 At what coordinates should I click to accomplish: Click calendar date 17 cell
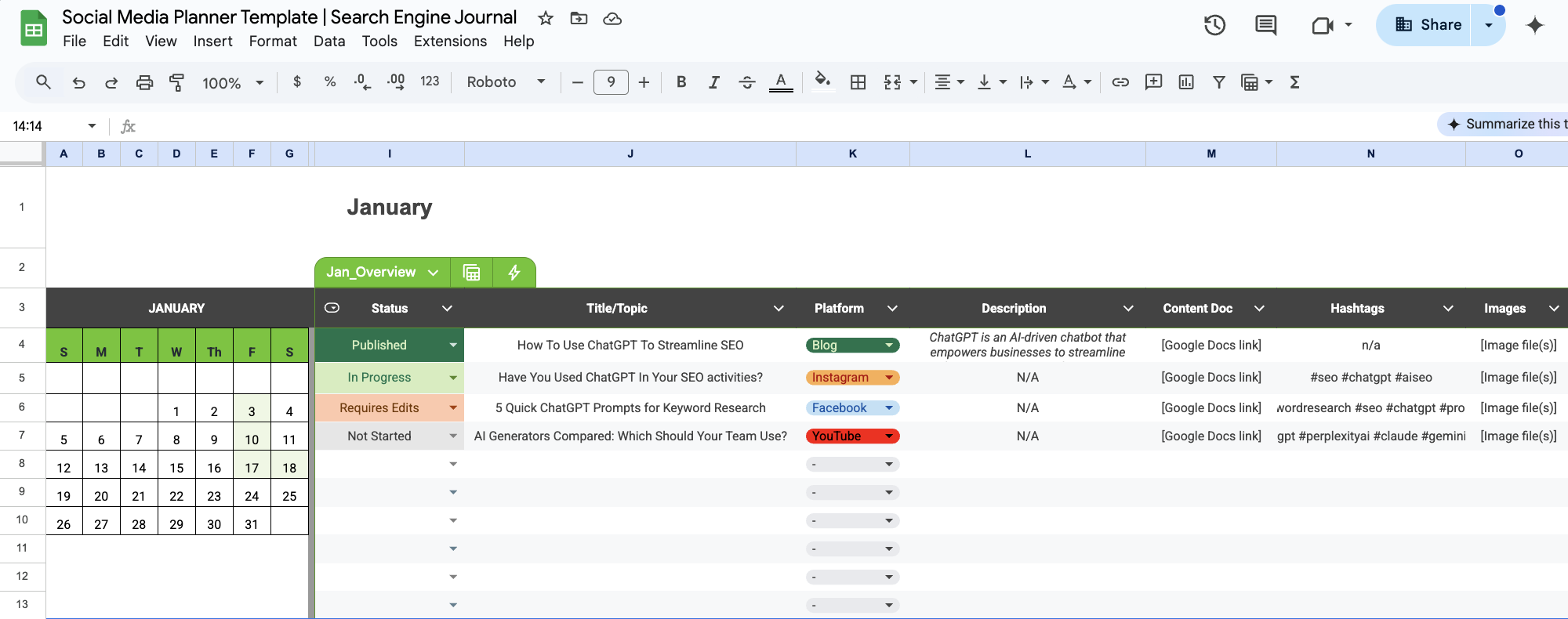pyautogui.click(x=252, y=468)
